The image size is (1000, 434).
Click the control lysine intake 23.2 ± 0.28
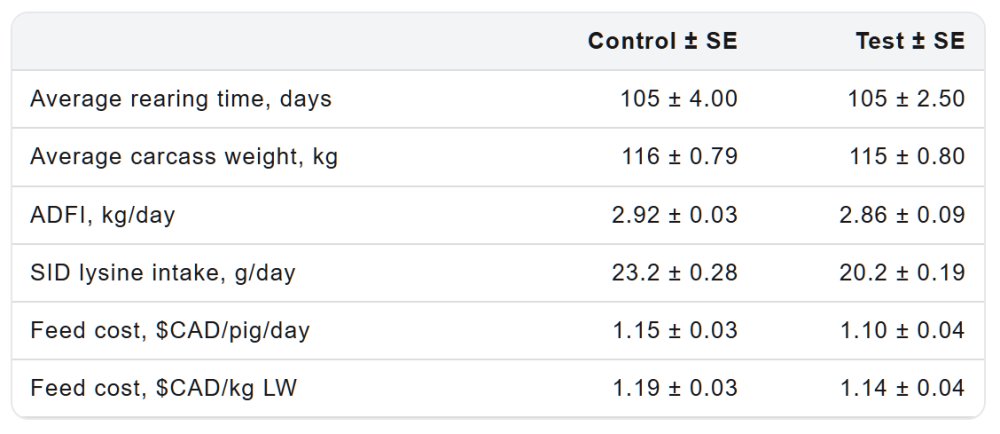674,273
